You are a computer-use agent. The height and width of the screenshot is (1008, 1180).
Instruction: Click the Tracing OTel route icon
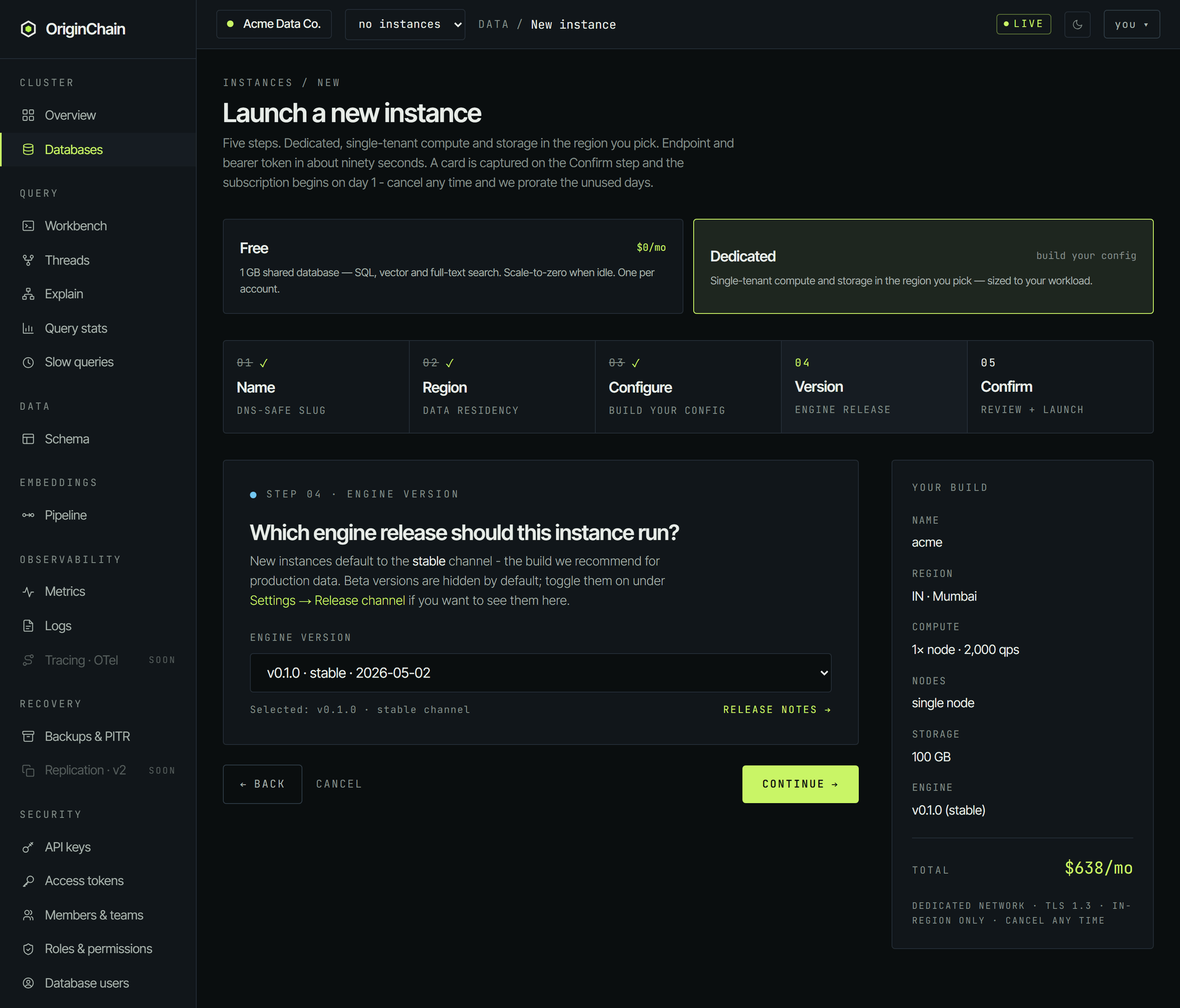pyautogui.click(x=28, y=660)
